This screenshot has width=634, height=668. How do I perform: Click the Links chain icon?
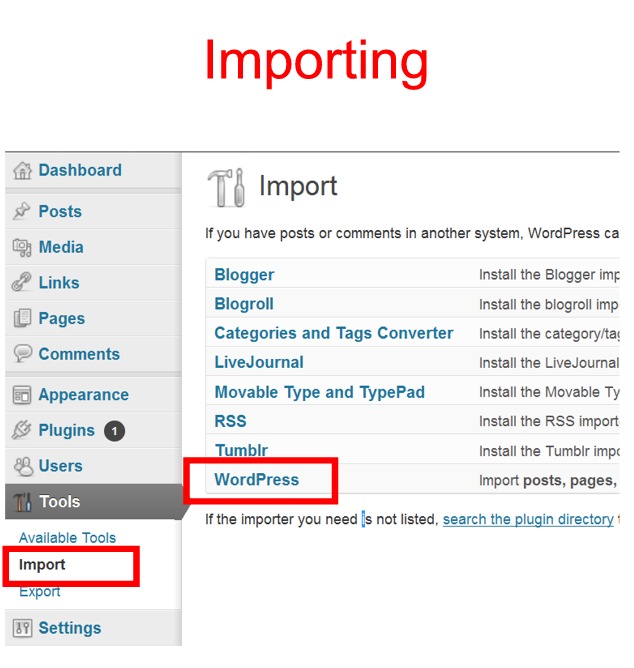click(22, 282)
